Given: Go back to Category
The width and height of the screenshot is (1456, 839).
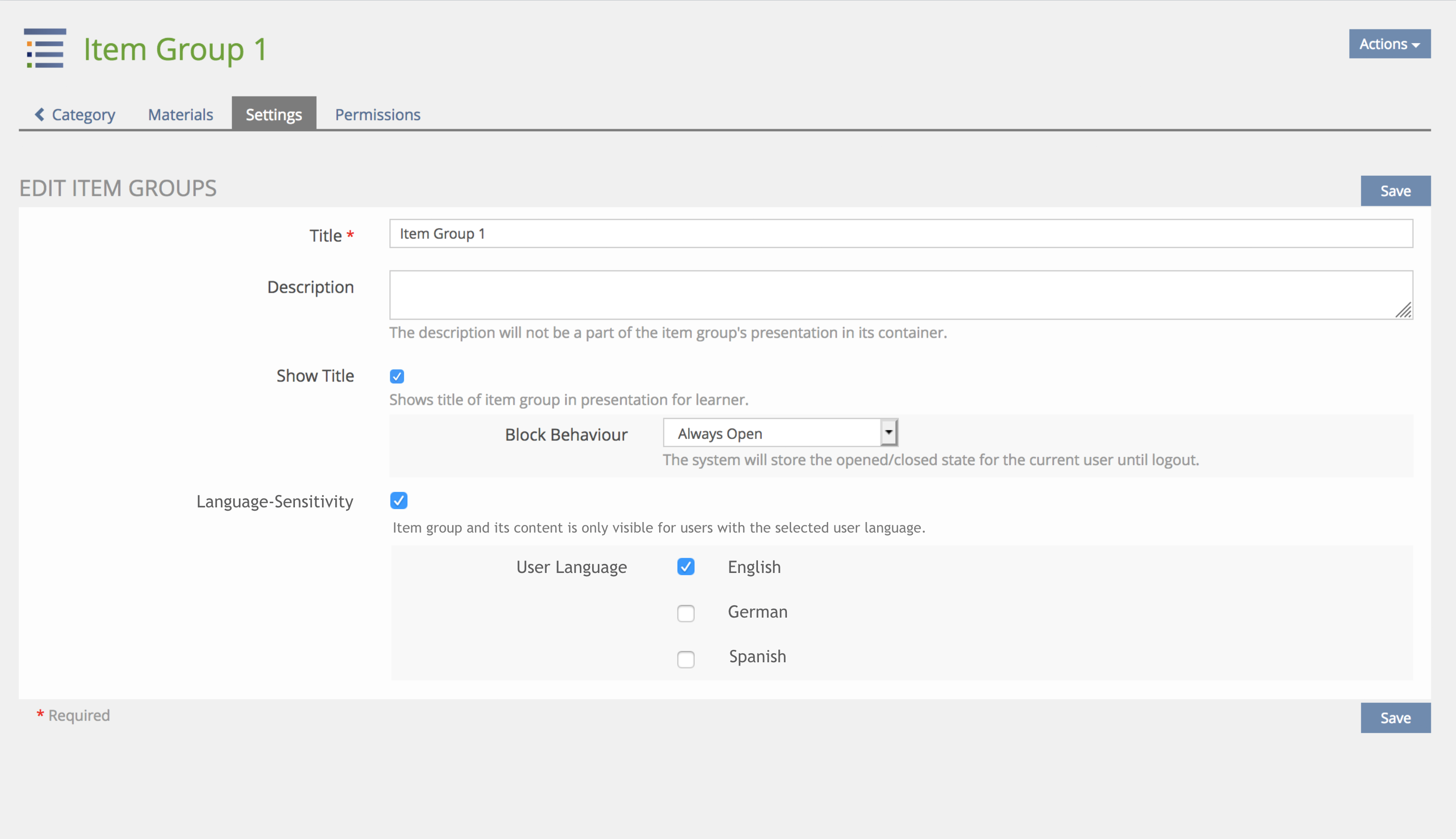Looking at the screenshot, I should tap(83, 114).
